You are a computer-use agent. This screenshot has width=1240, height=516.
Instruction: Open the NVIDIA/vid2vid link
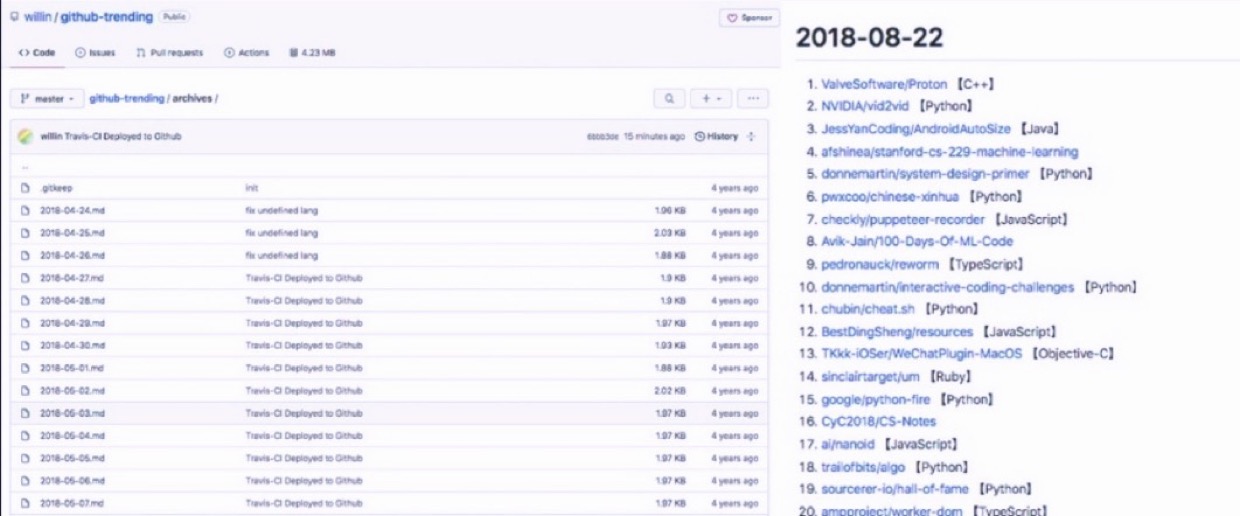pyautogui.click(x=865, y=105)
